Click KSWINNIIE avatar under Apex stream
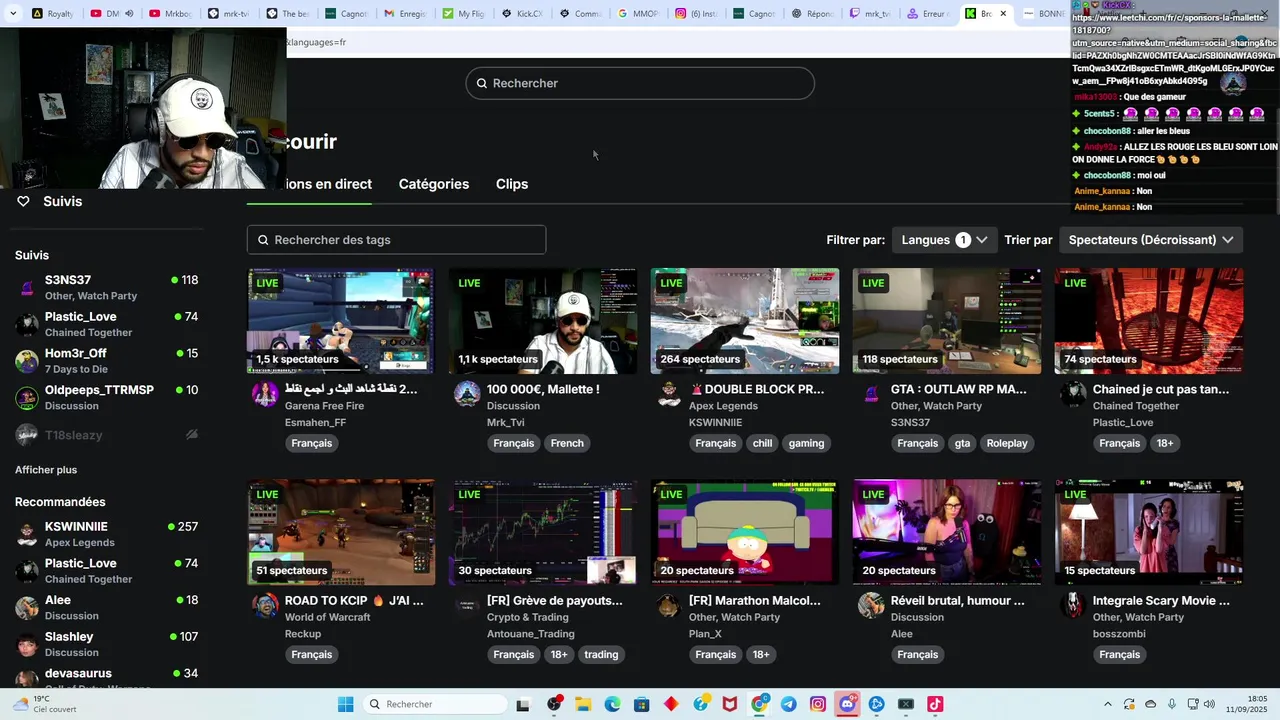 pos(669,393)
